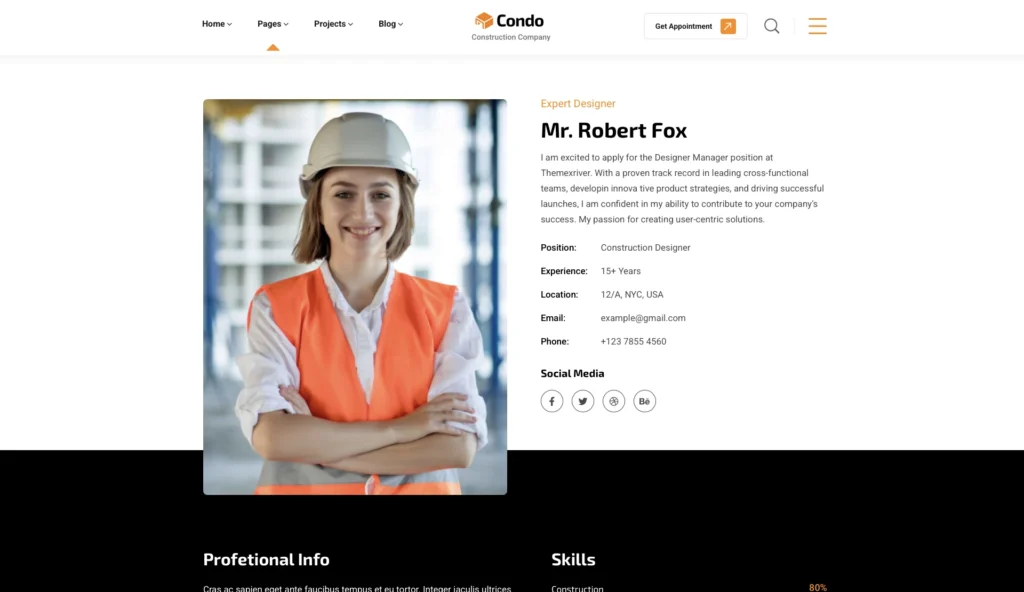This screenshot has height=592, width=1024.
Task: Select the Mr. Robert Fox name heading
Action: coord(614,131)
